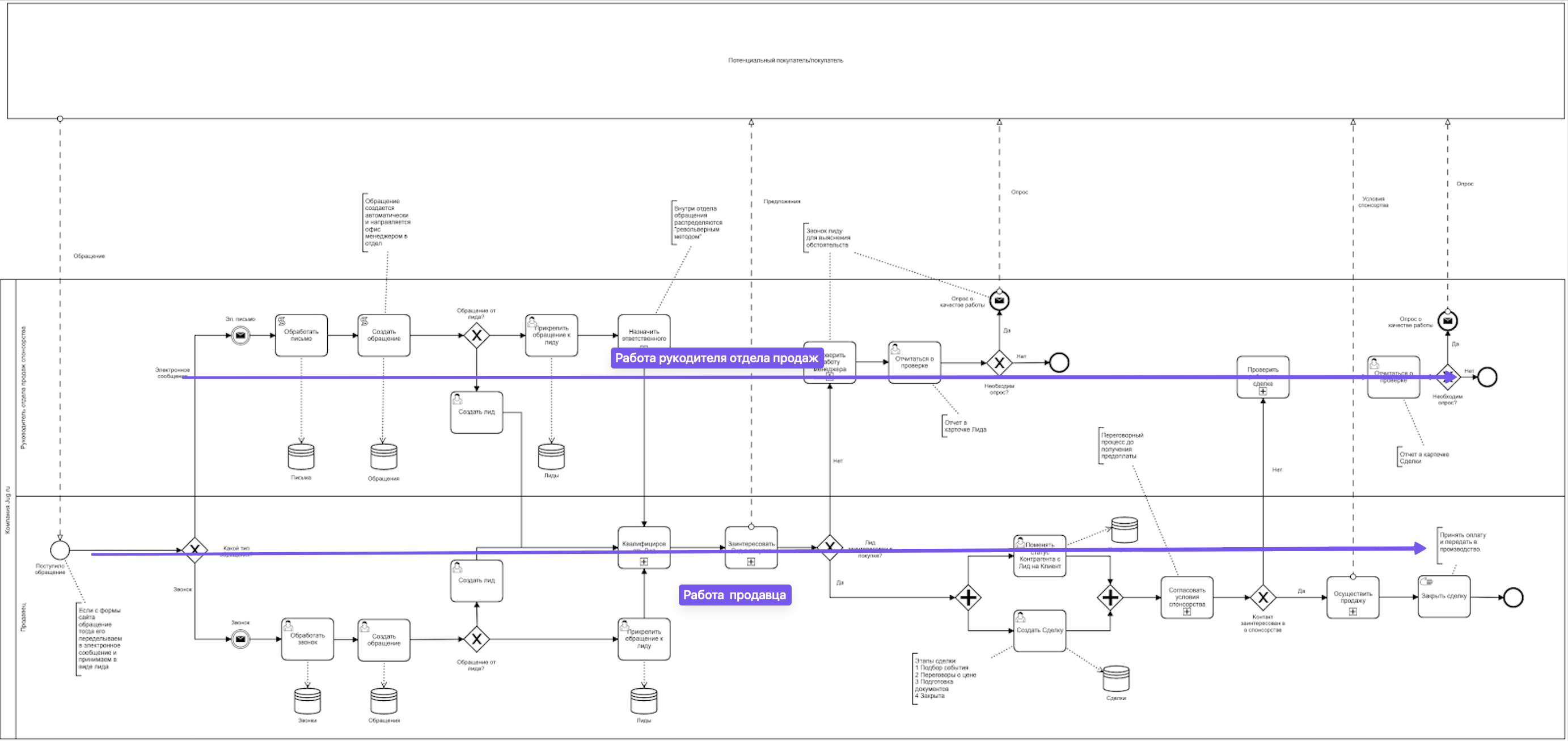Select Лиды data store in Руководитель lane
Screen dimensions: 1568x741
coord(551,456)
